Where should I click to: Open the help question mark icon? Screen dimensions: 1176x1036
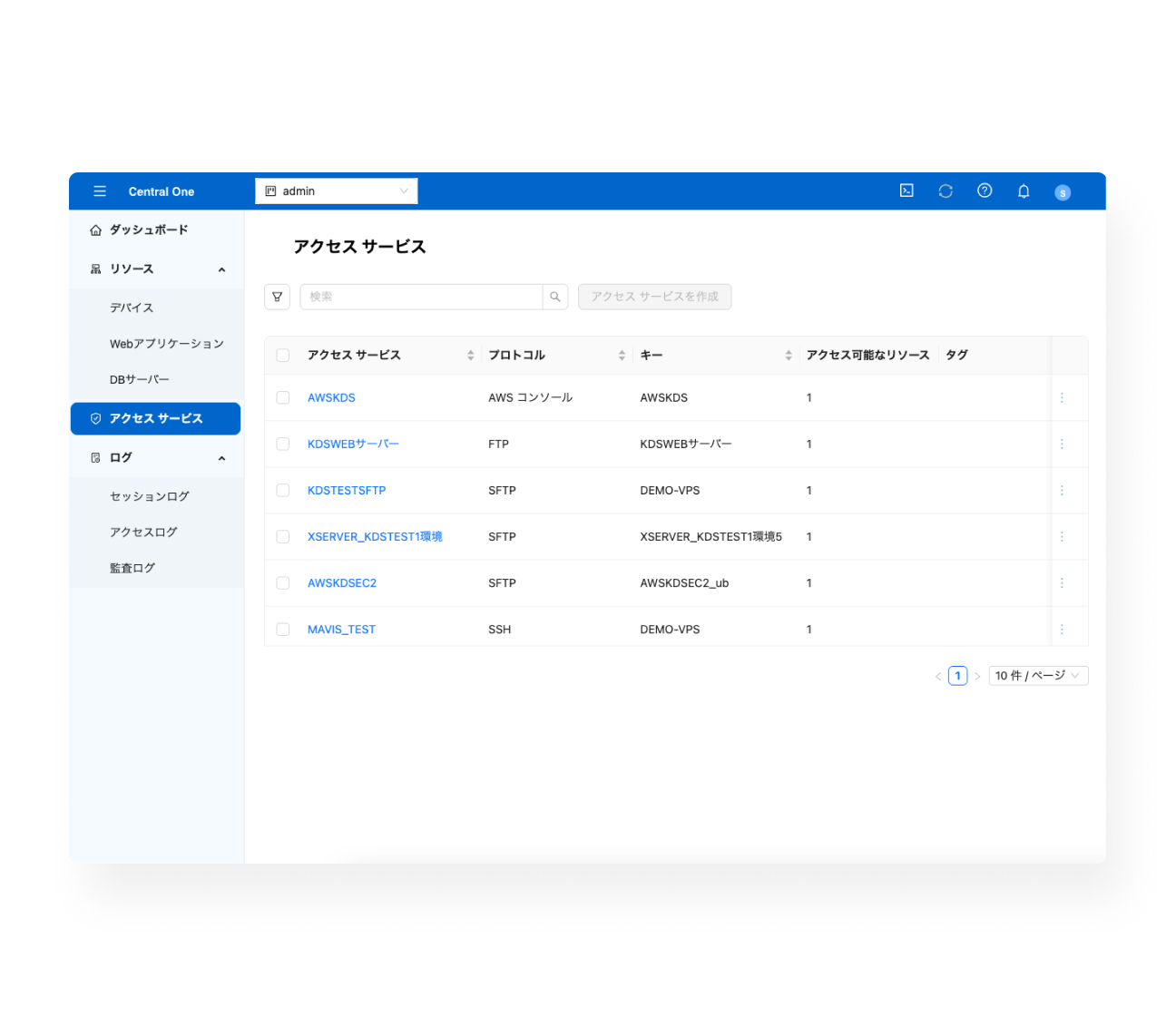click(985, 191)
